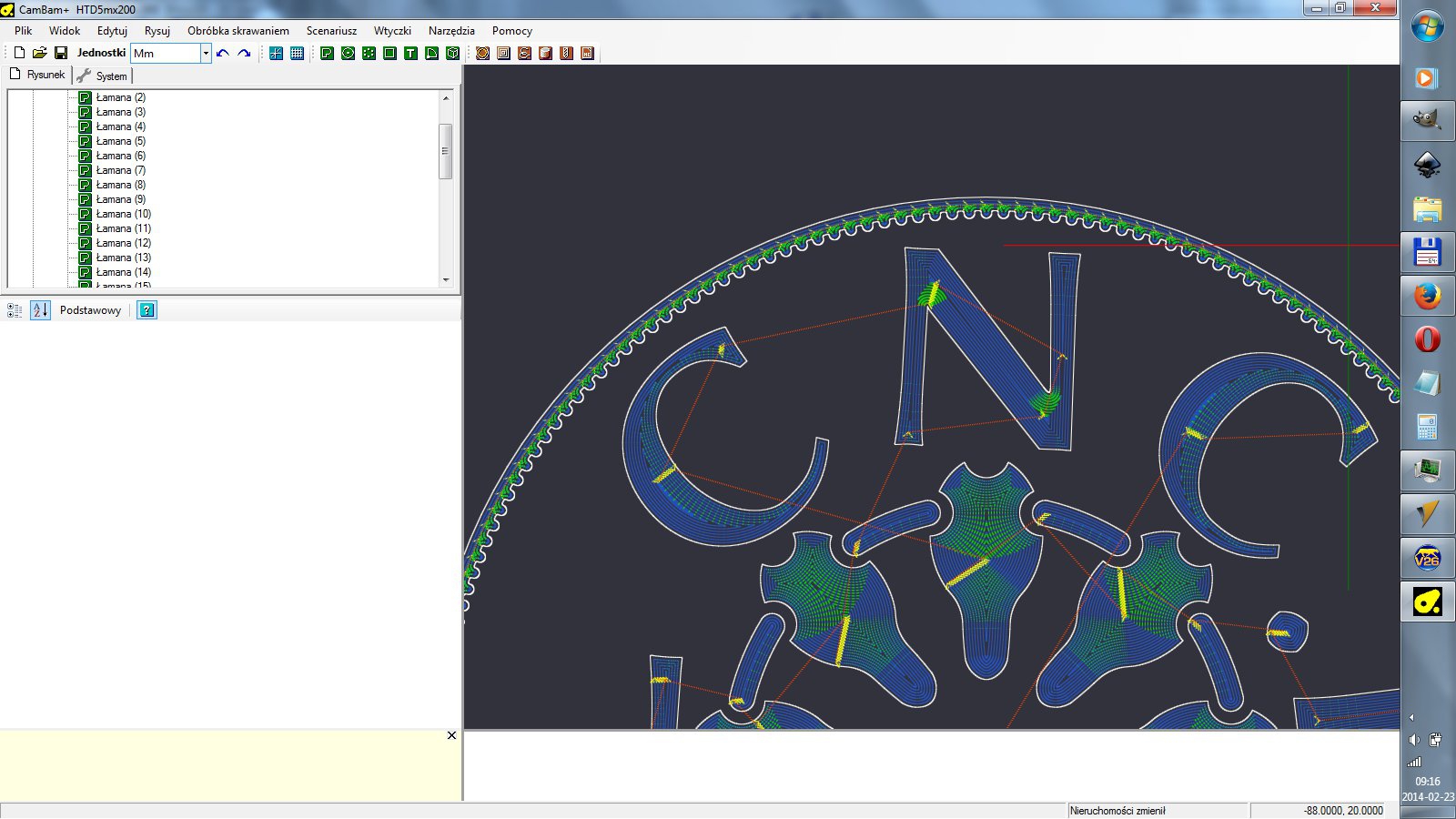Select Łamana (9) in the tree

click(x=120, y=199)
